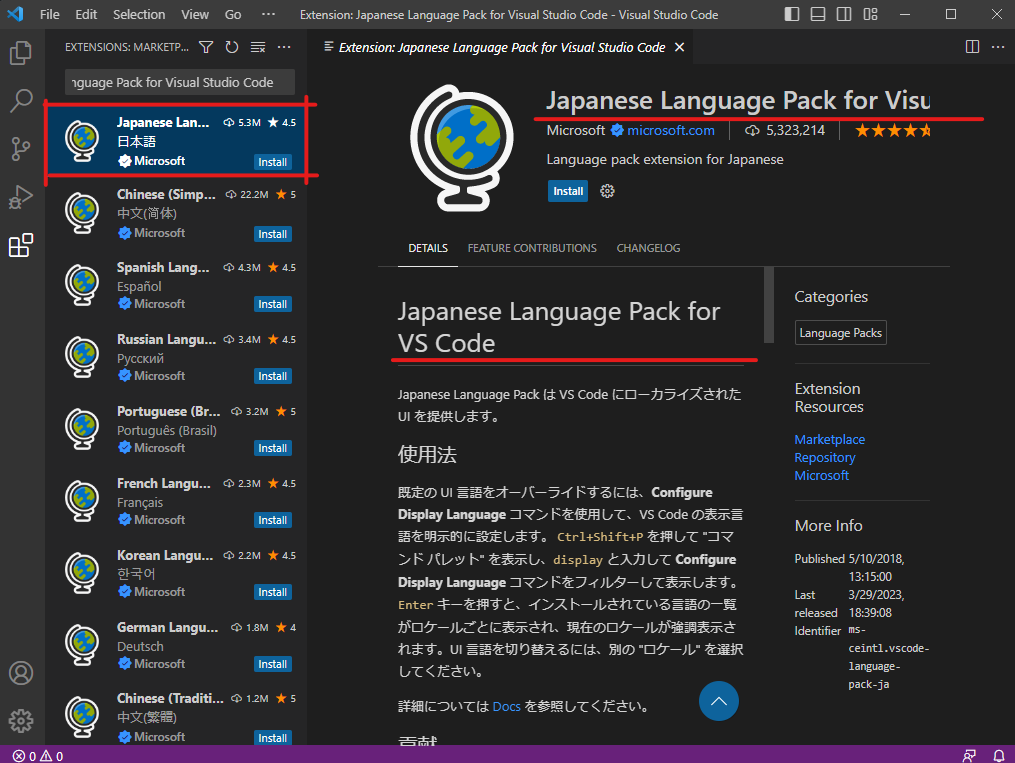This screenshot has height=763, width=1015.
Task: Click the Accounts icon in activity bar
Action: (x=21, y=673)
